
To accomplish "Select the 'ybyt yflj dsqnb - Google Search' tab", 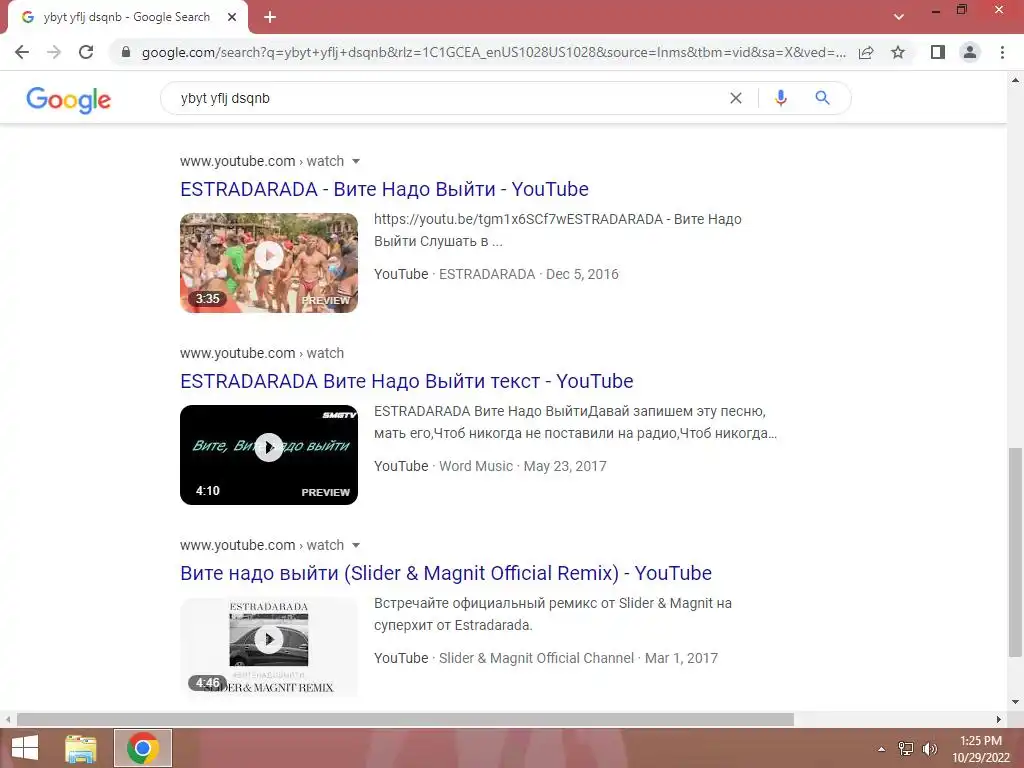I will tap(126, 17).
